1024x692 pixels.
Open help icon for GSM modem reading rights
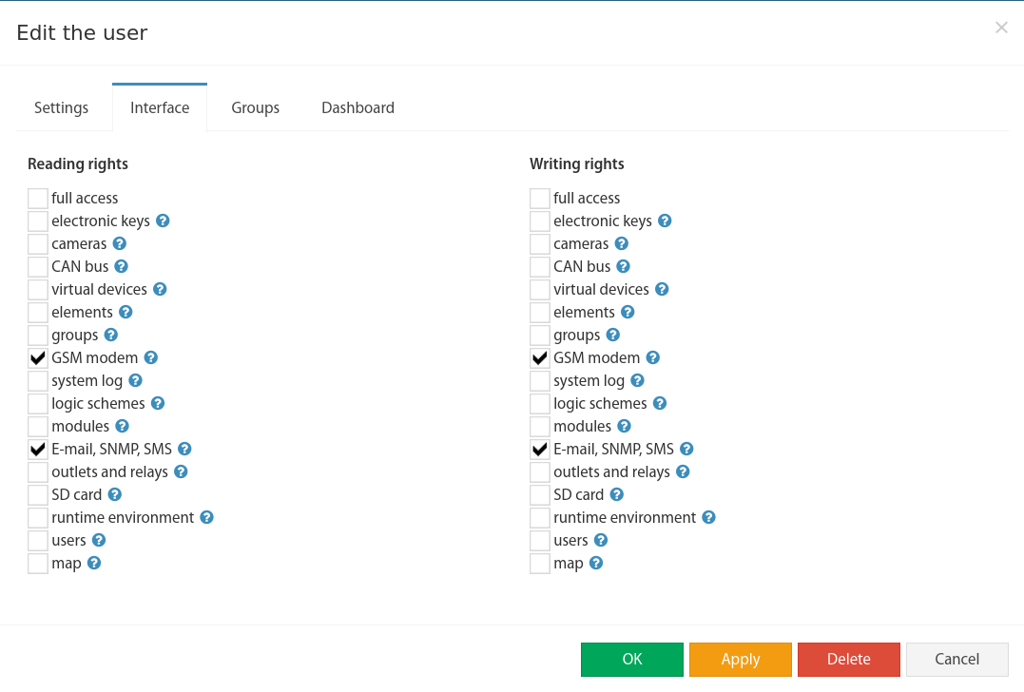click(150, 358)
